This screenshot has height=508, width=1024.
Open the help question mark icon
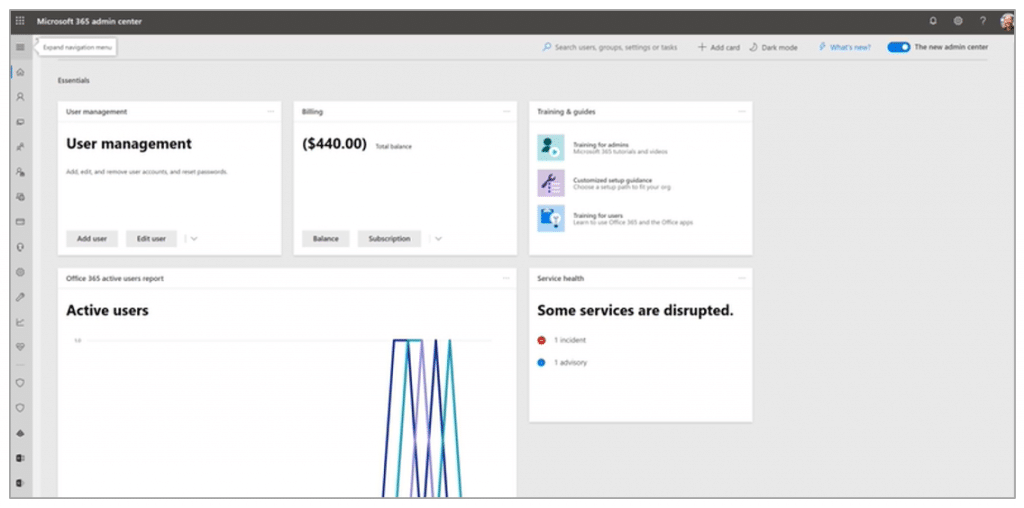tap(983, 21)
